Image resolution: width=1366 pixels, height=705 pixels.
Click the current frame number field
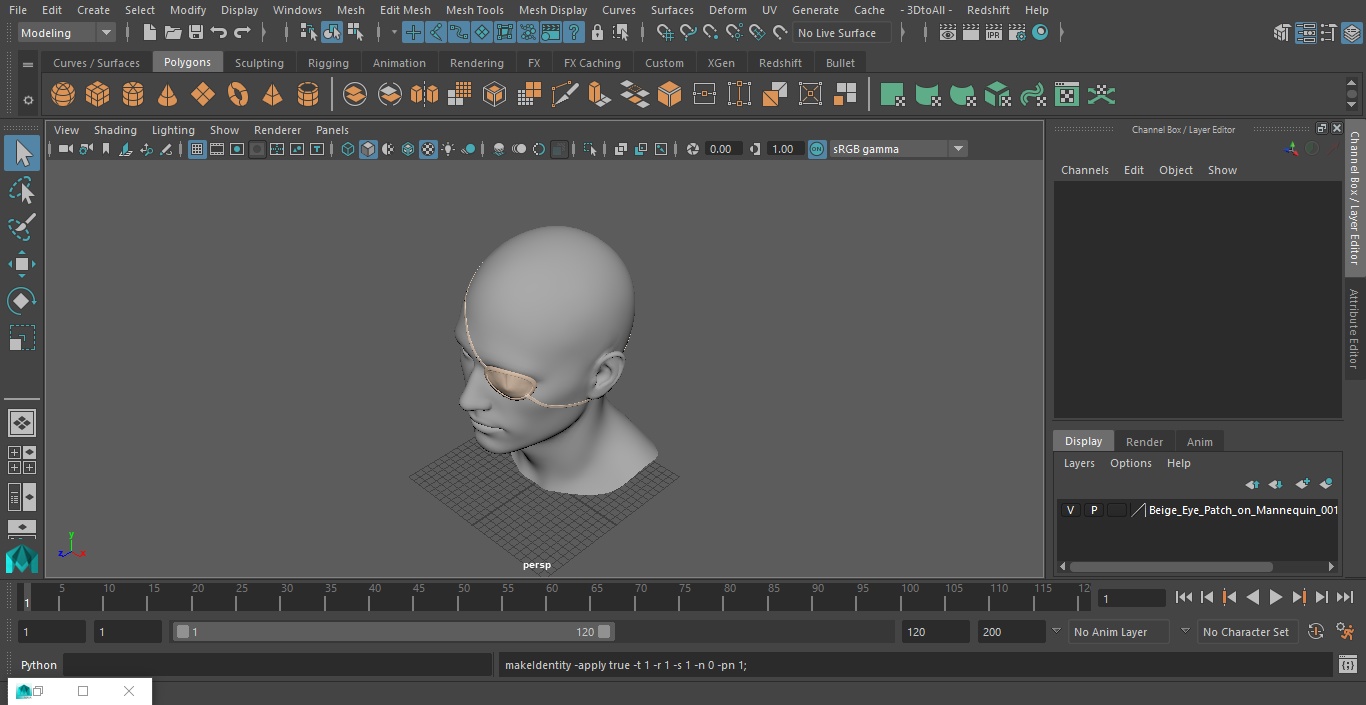pos(1132,598)
